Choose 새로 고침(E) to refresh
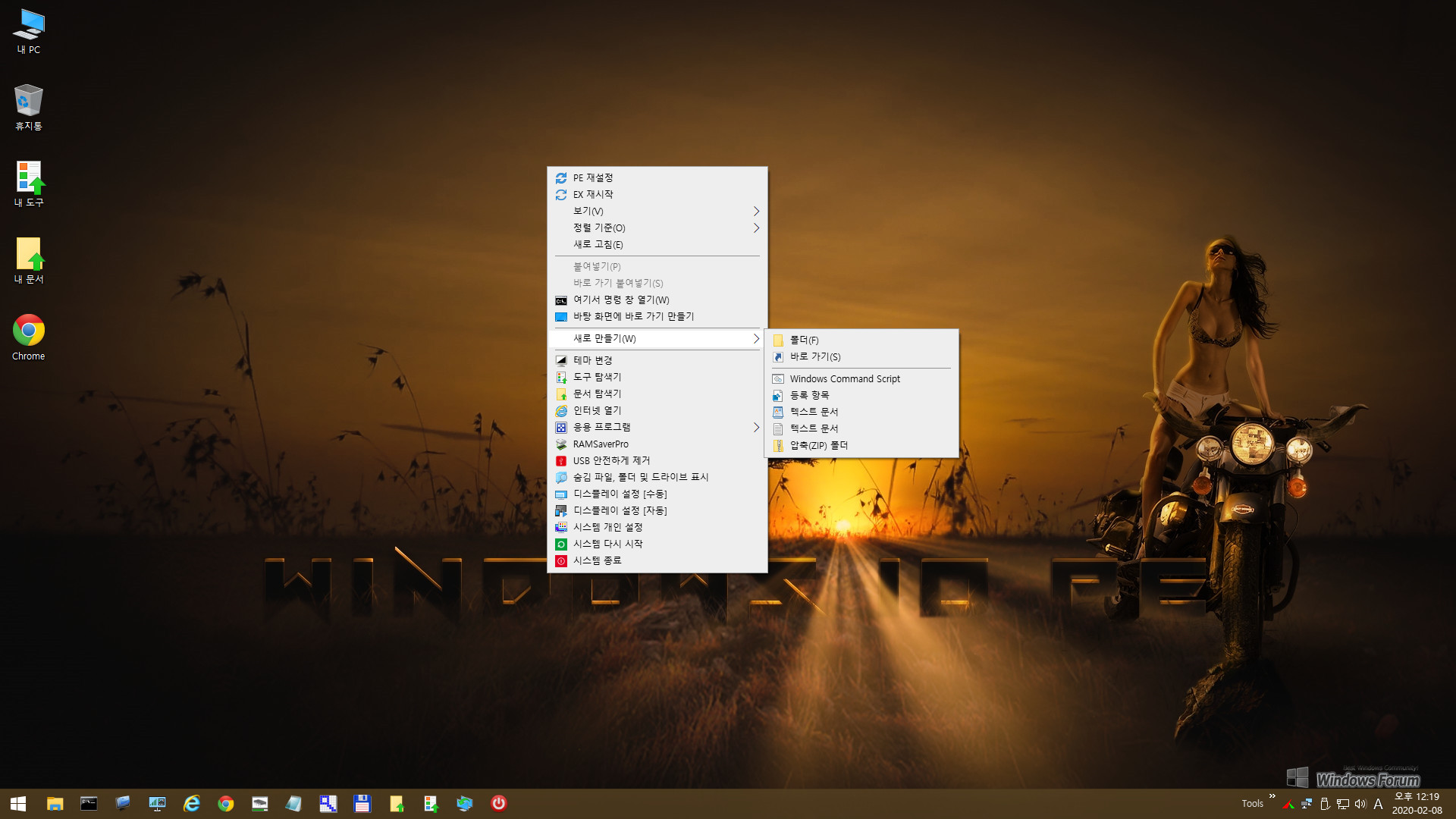This screenshot has width=1456, height=819. coord(657,244)
